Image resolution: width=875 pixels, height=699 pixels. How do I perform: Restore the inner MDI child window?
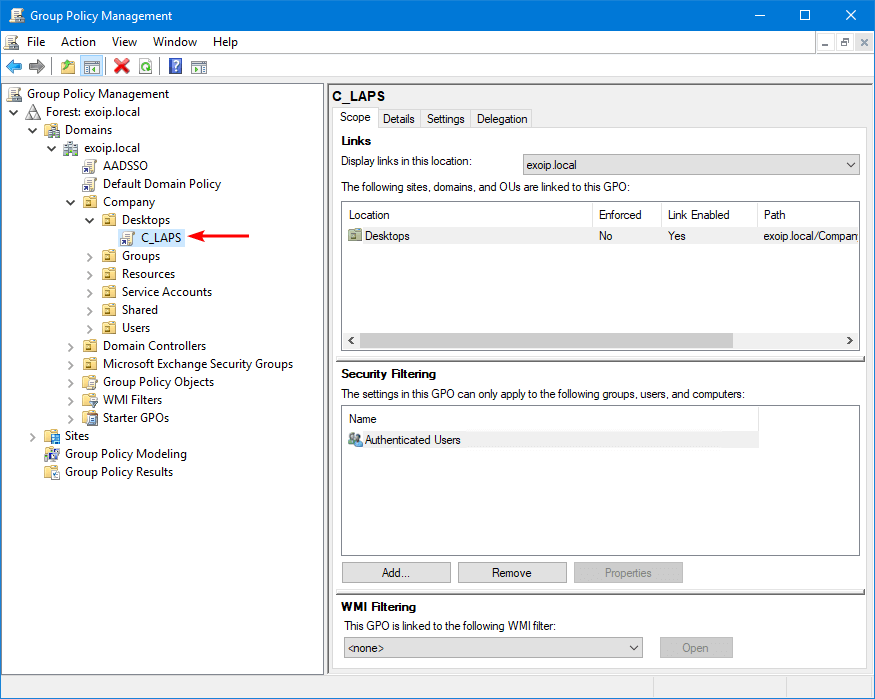pyautogui.click(x=845, y=42)
